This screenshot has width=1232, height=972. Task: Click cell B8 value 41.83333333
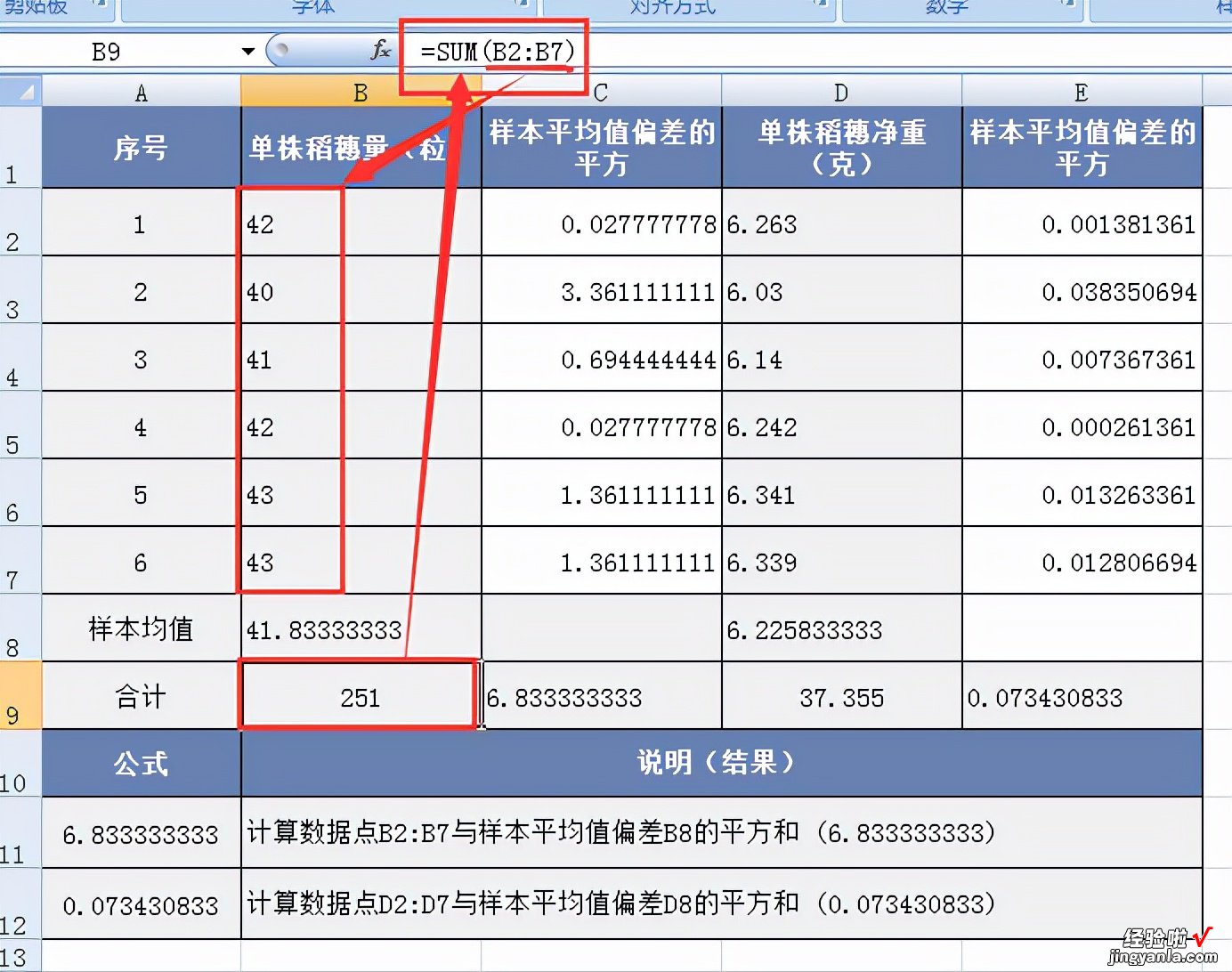pos(361,628)
